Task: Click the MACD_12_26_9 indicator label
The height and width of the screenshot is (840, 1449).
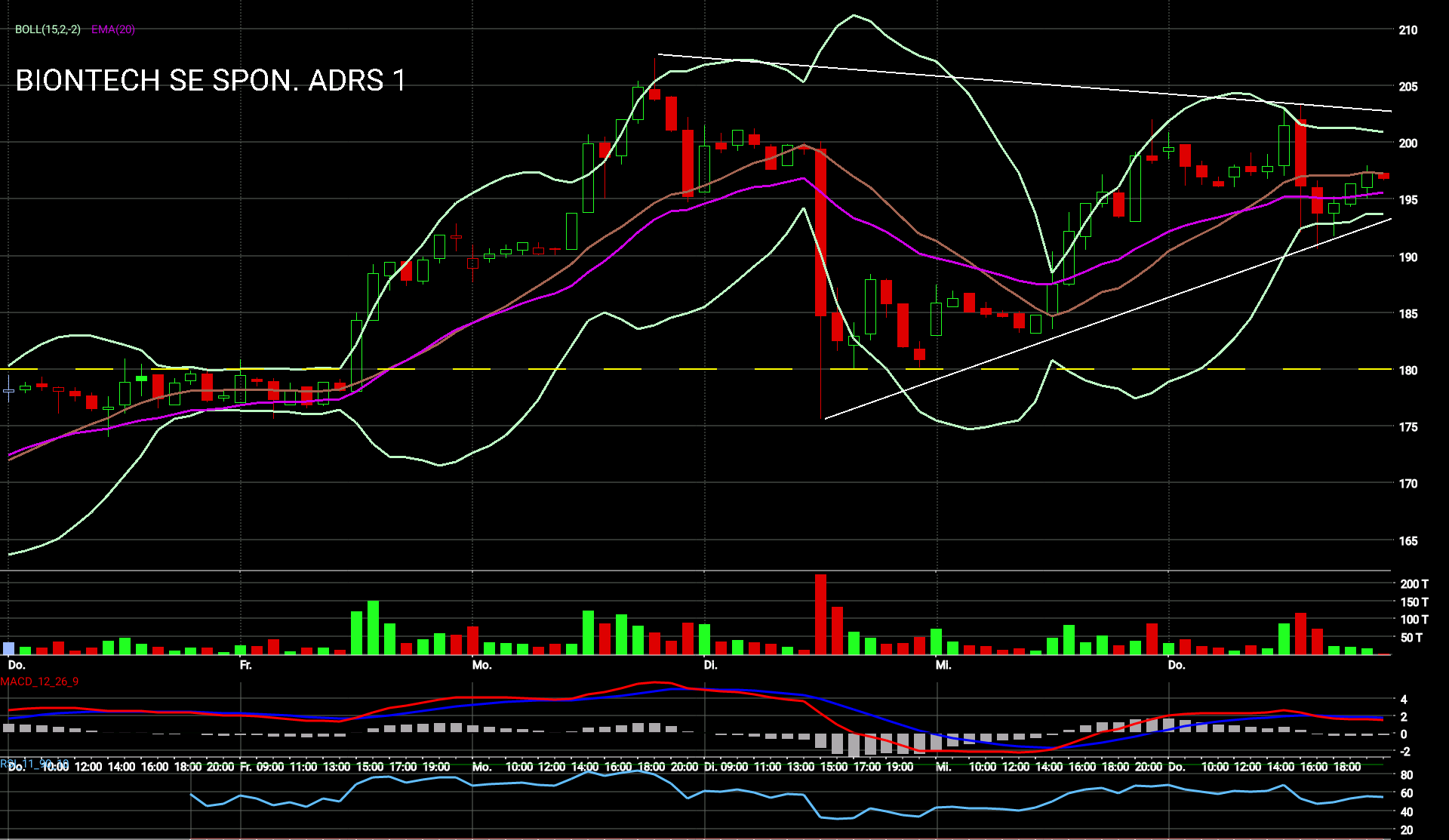Action: (x=39, y=682)
